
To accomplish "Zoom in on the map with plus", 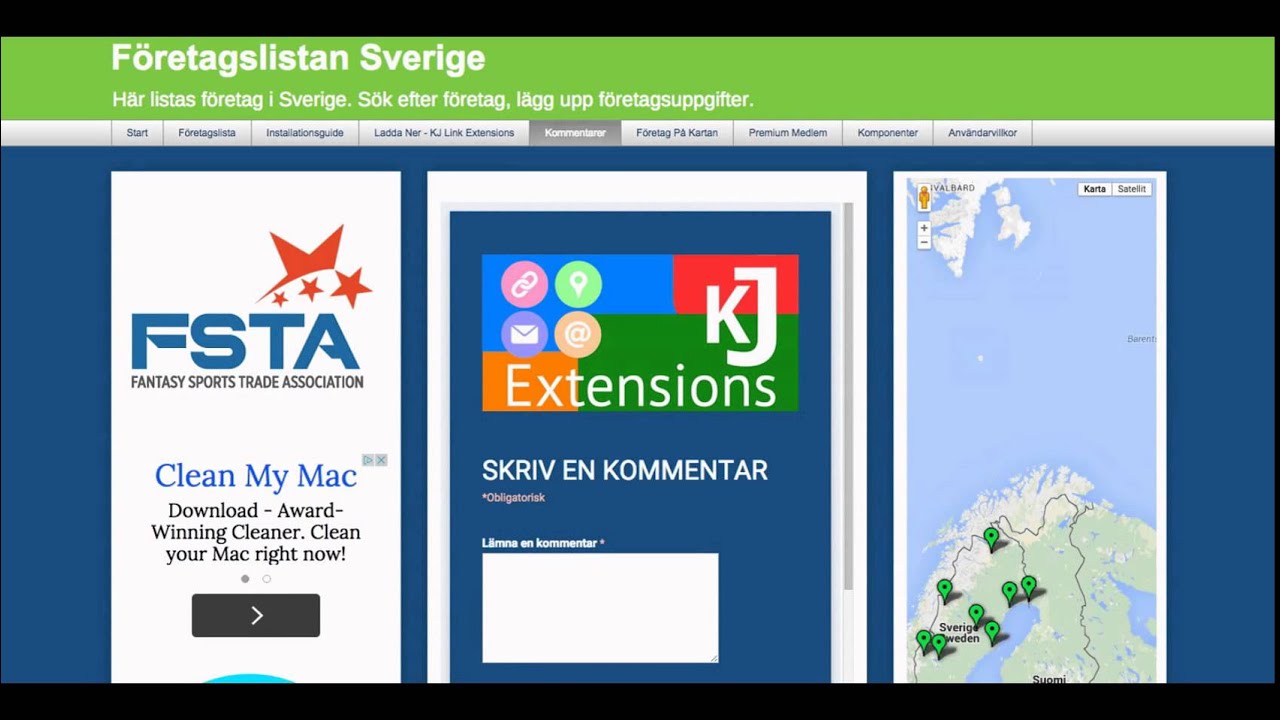I will pos(924,228).
